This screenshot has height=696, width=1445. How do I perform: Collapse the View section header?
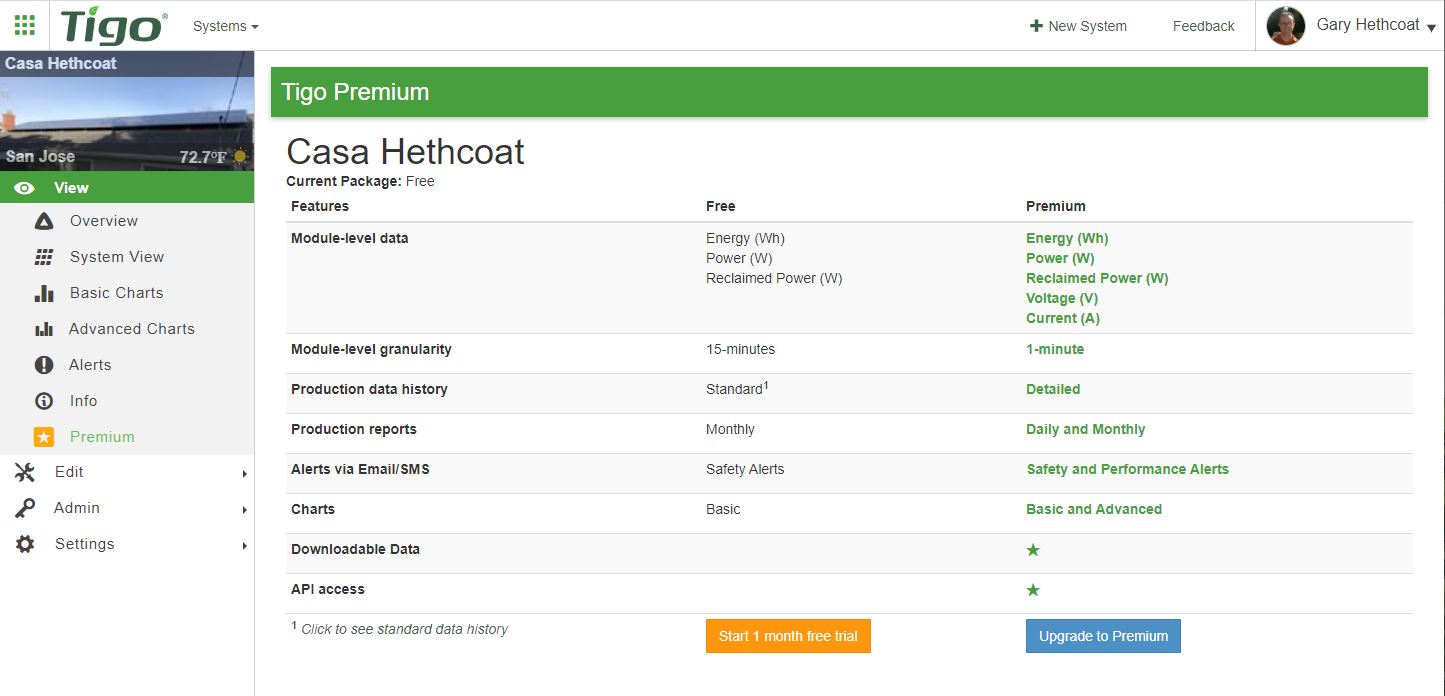tap(127, 187)
